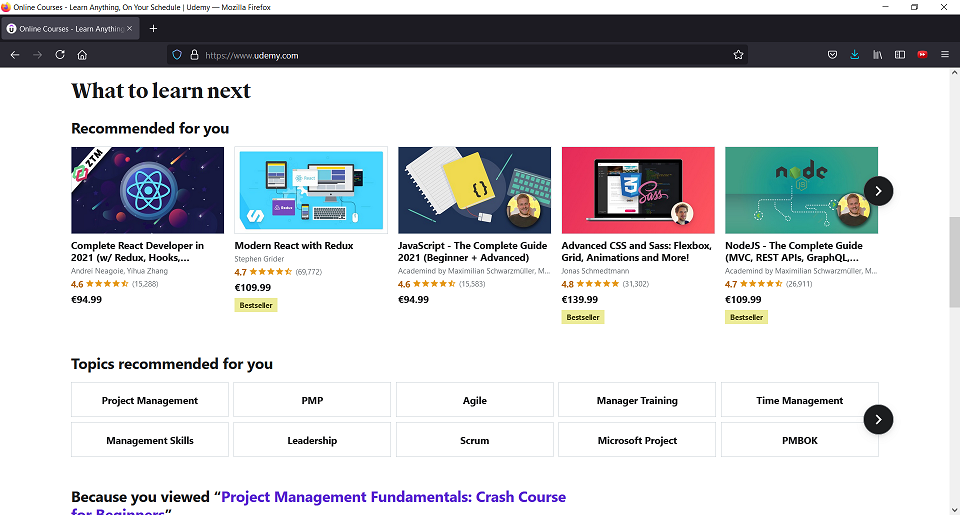Click the €139.99 price text
Image resolution: width=960 pixels, height=515 pixels.
tap(580, 299)
